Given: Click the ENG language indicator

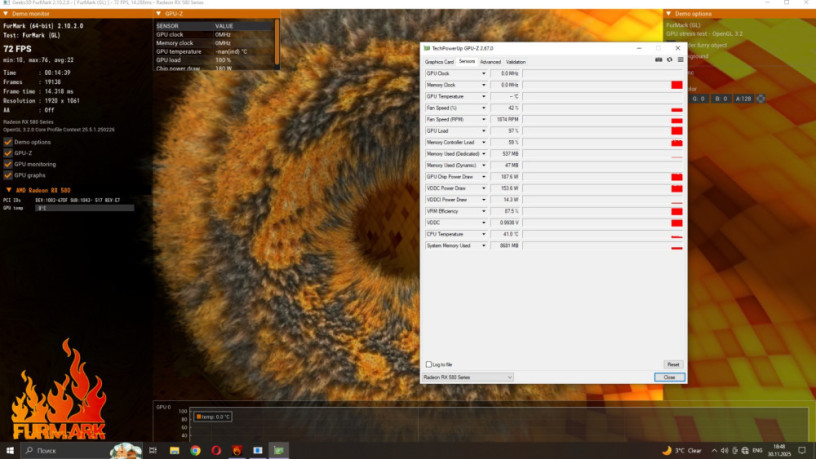Looking at the screenshot, I should click(x=757, y=450).
